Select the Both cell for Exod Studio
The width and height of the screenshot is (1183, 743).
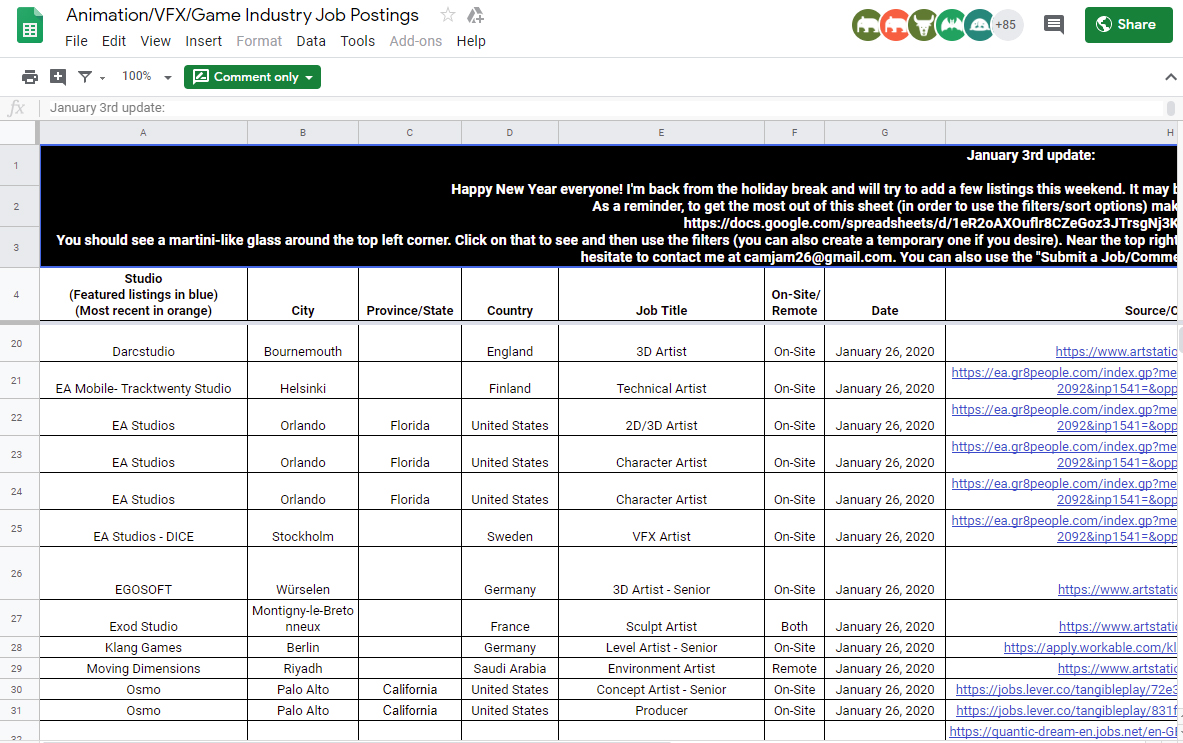[x=794, y=619]
